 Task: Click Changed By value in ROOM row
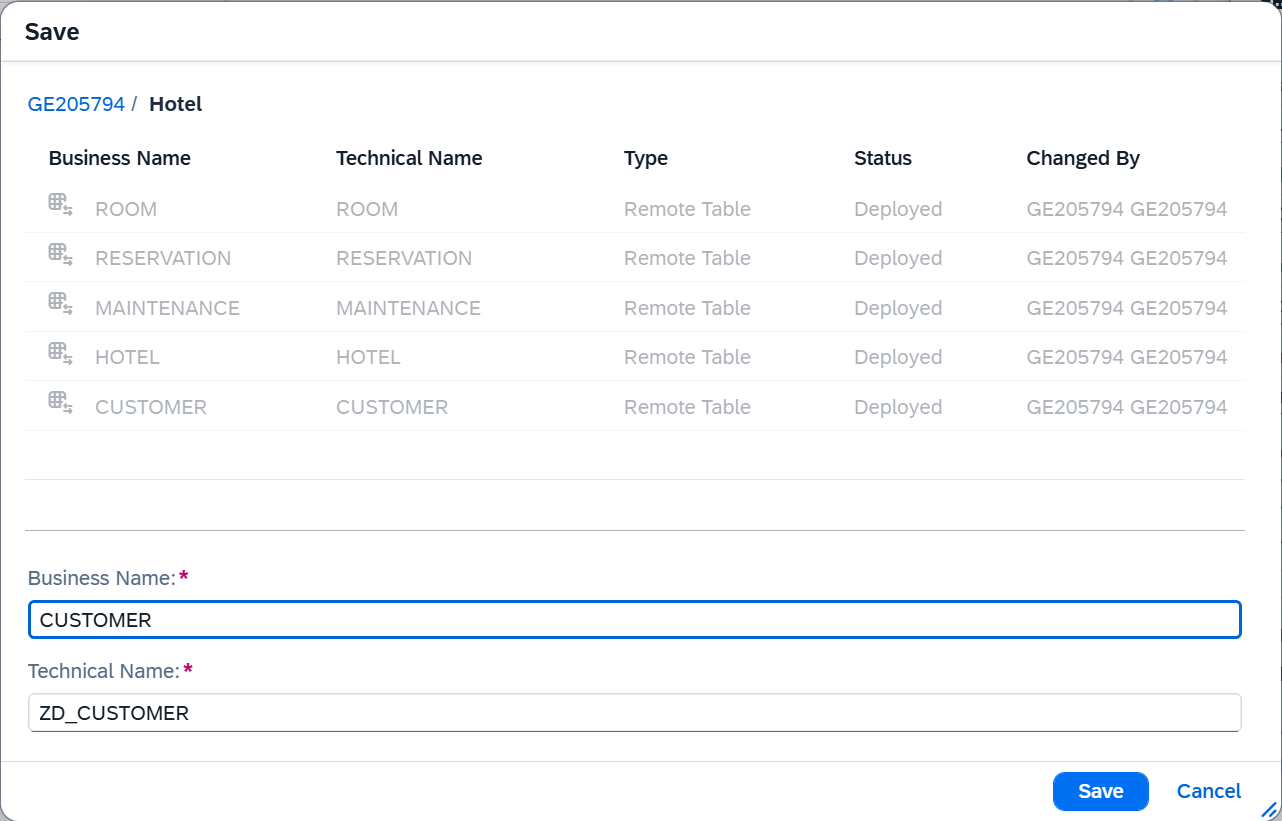[1127, 209]
